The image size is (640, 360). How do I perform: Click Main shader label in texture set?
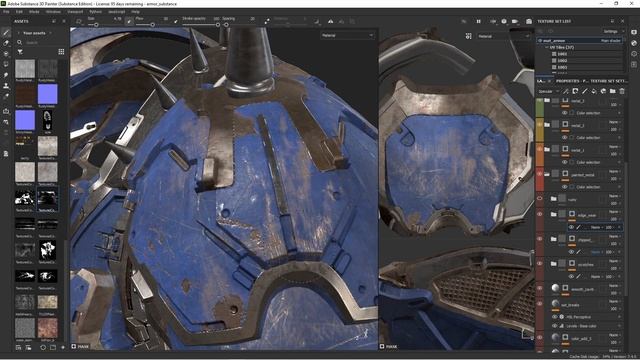click(x=611, y=41)
